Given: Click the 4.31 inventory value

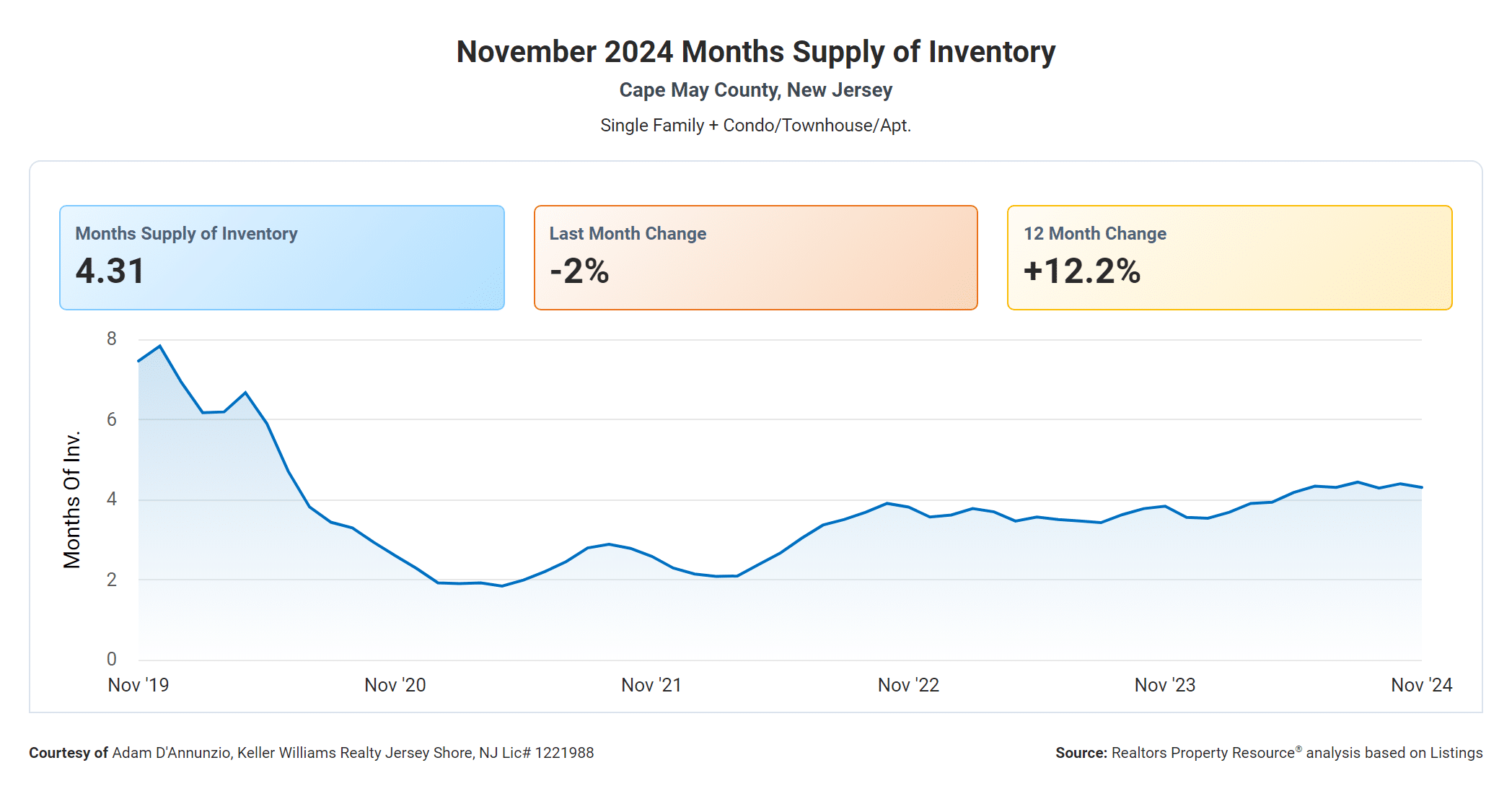Looking at the screenshot, I should click(x=110, y=271).
